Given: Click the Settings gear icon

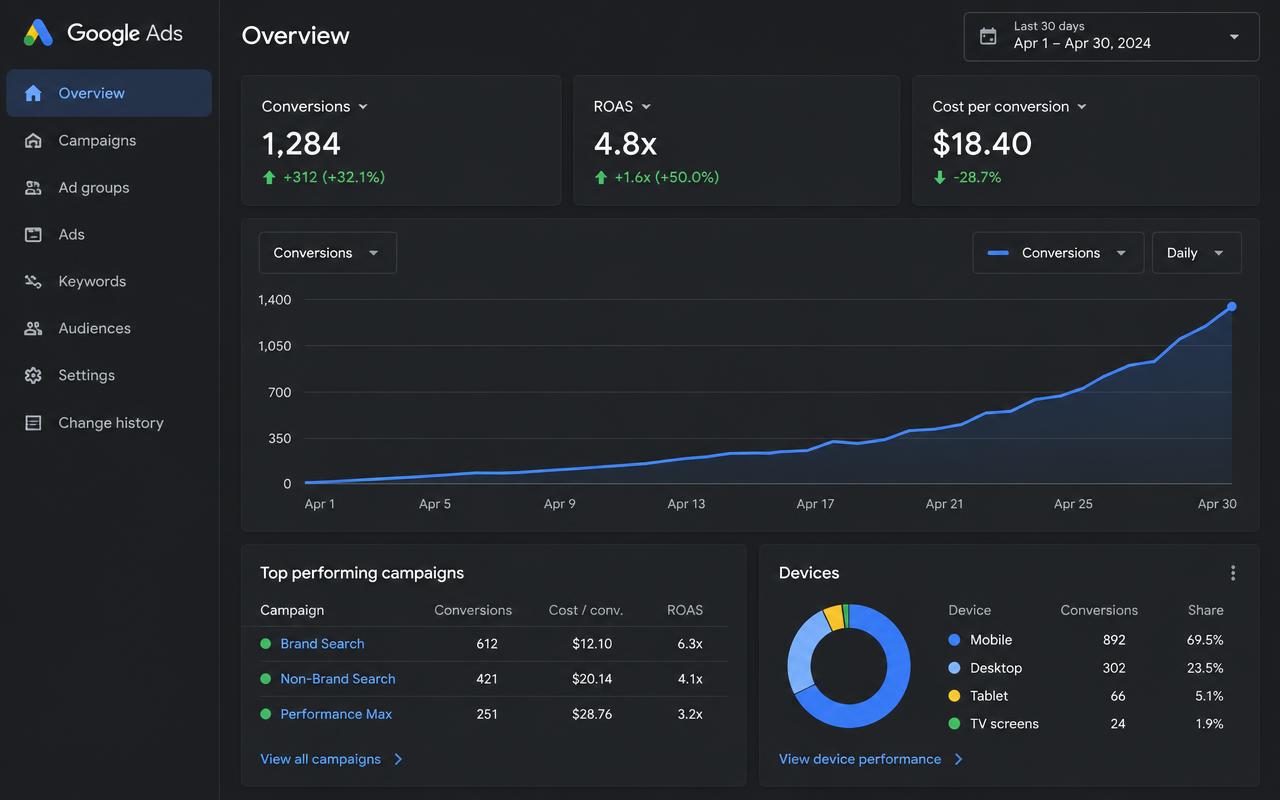Looking at the screenshot, I should pyautogui.click(x=33, y=375).
